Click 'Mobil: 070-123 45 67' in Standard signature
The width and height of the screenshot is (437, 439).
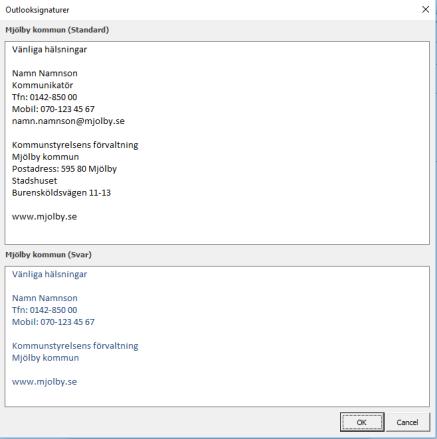coord(53,109)
